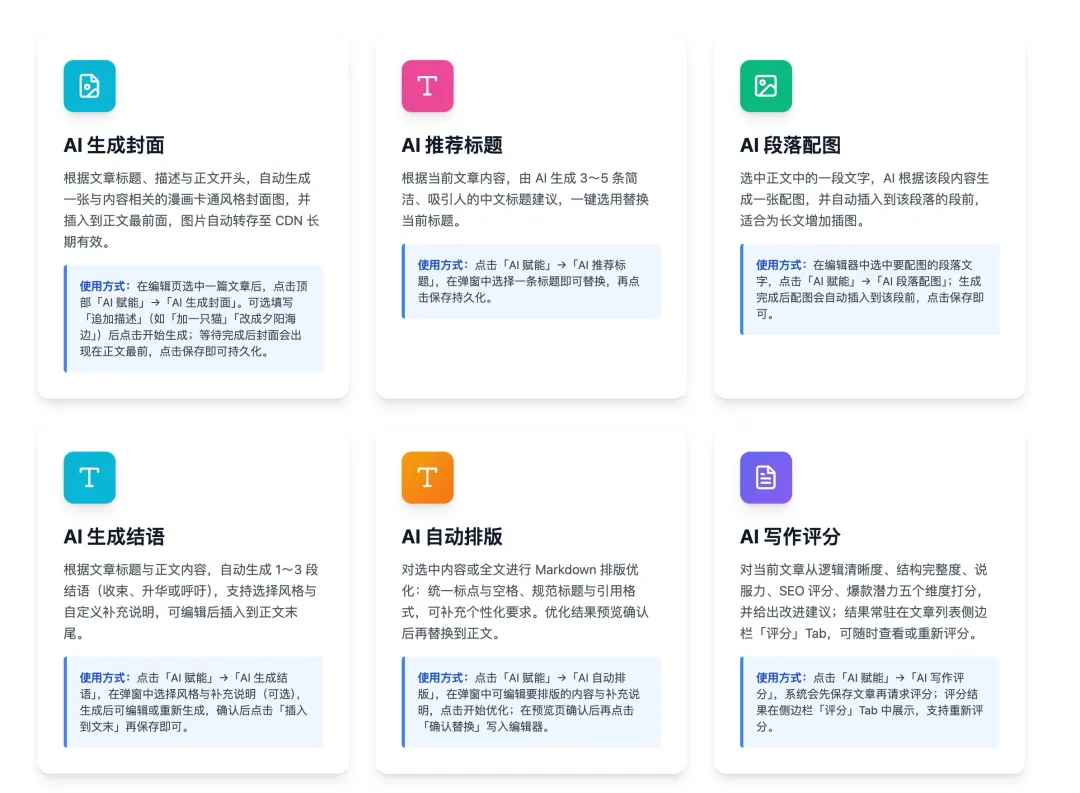Select the AI 自动排版 heading

tap(453, 537)
